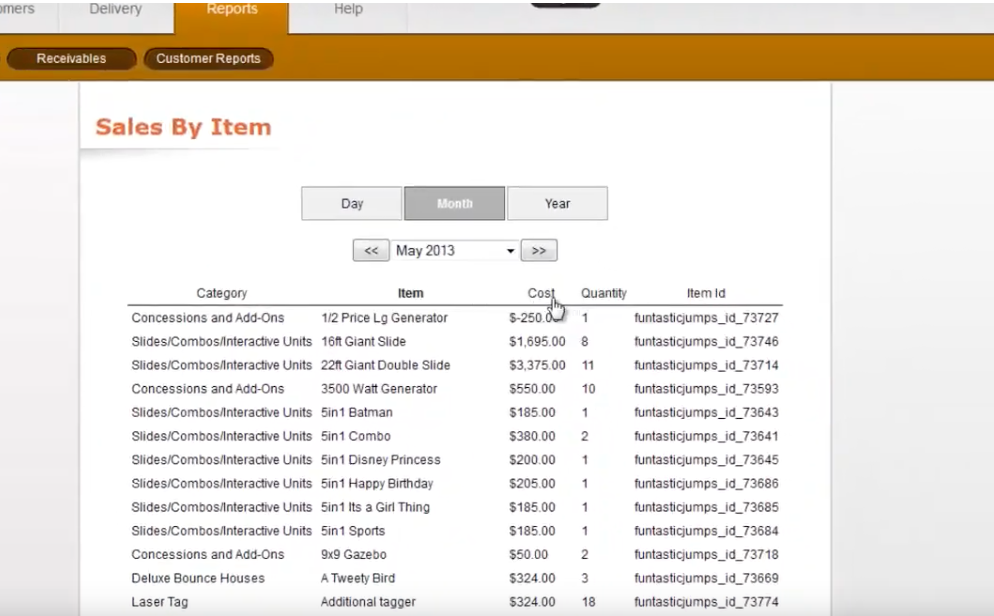Screen dimensions: 994x616
Task: Click the $380.00 cost value
Action: coord(532,436)
